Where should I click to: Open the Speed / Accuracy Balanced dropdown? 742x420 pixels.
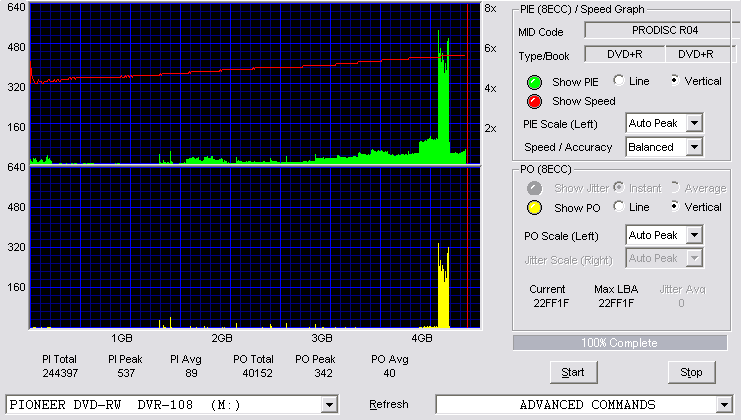click(x=694, y=147)
